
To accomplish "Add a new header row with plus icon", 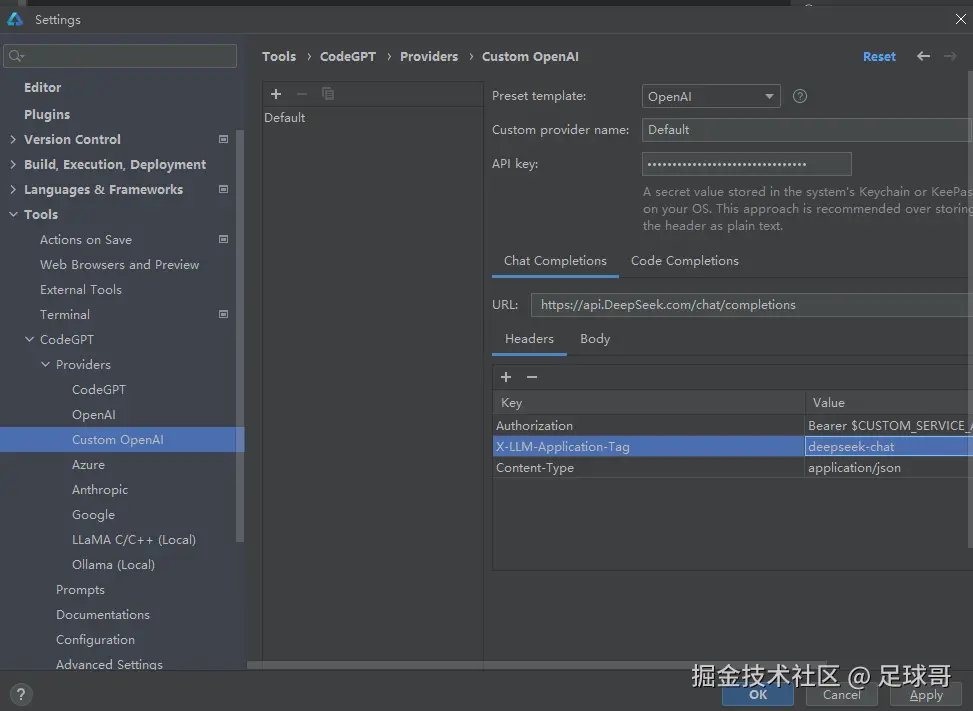I will 506,377.
